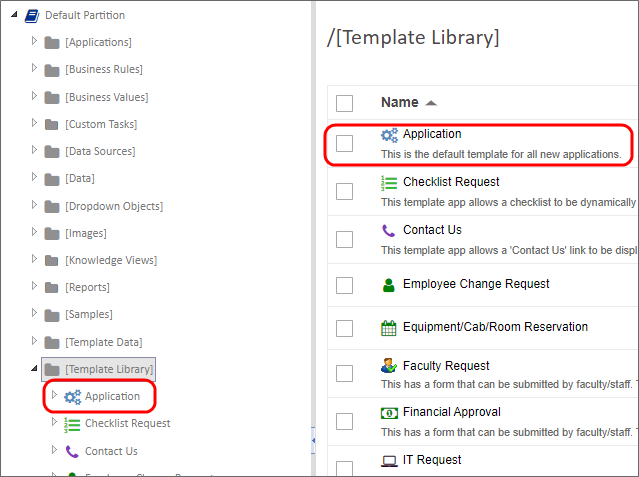Click the IT Request laptop icon
The image size is (639, 477).
click(389, 460)
